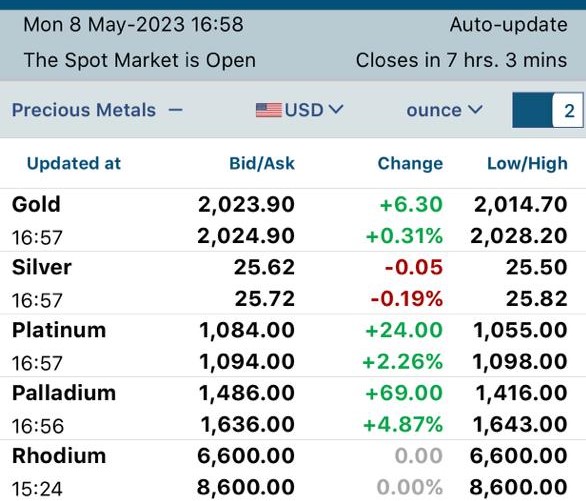Click the Updated at column header

pyautogui.click(x=74, y=164)
